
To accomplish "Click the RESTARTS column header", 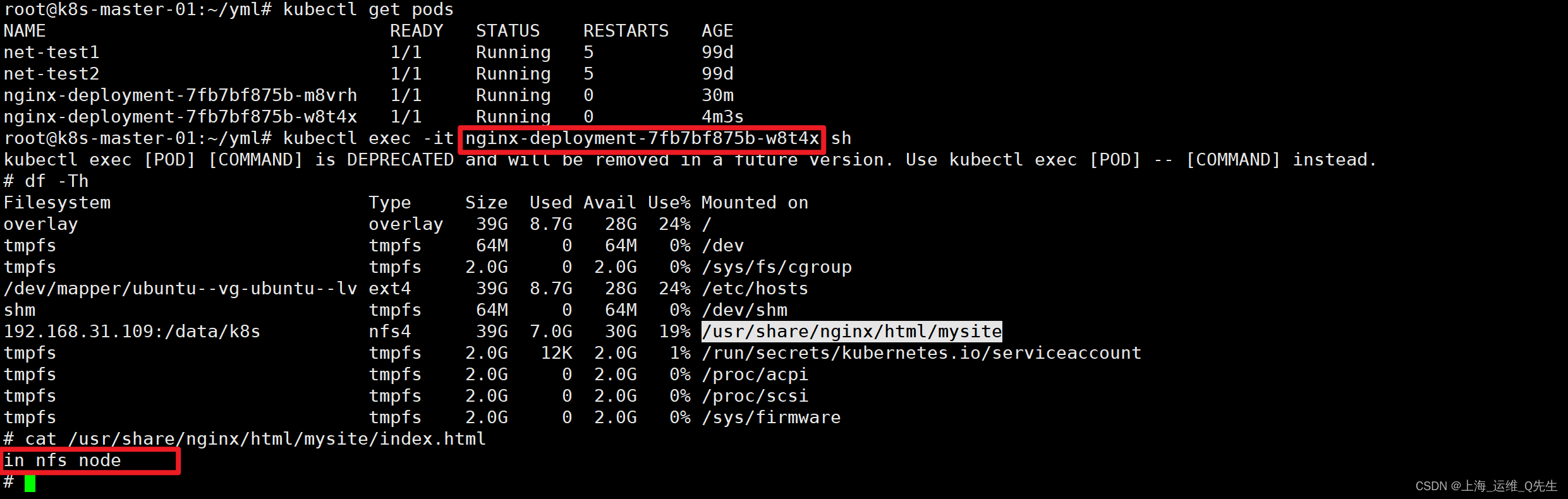I will point(626,31).
